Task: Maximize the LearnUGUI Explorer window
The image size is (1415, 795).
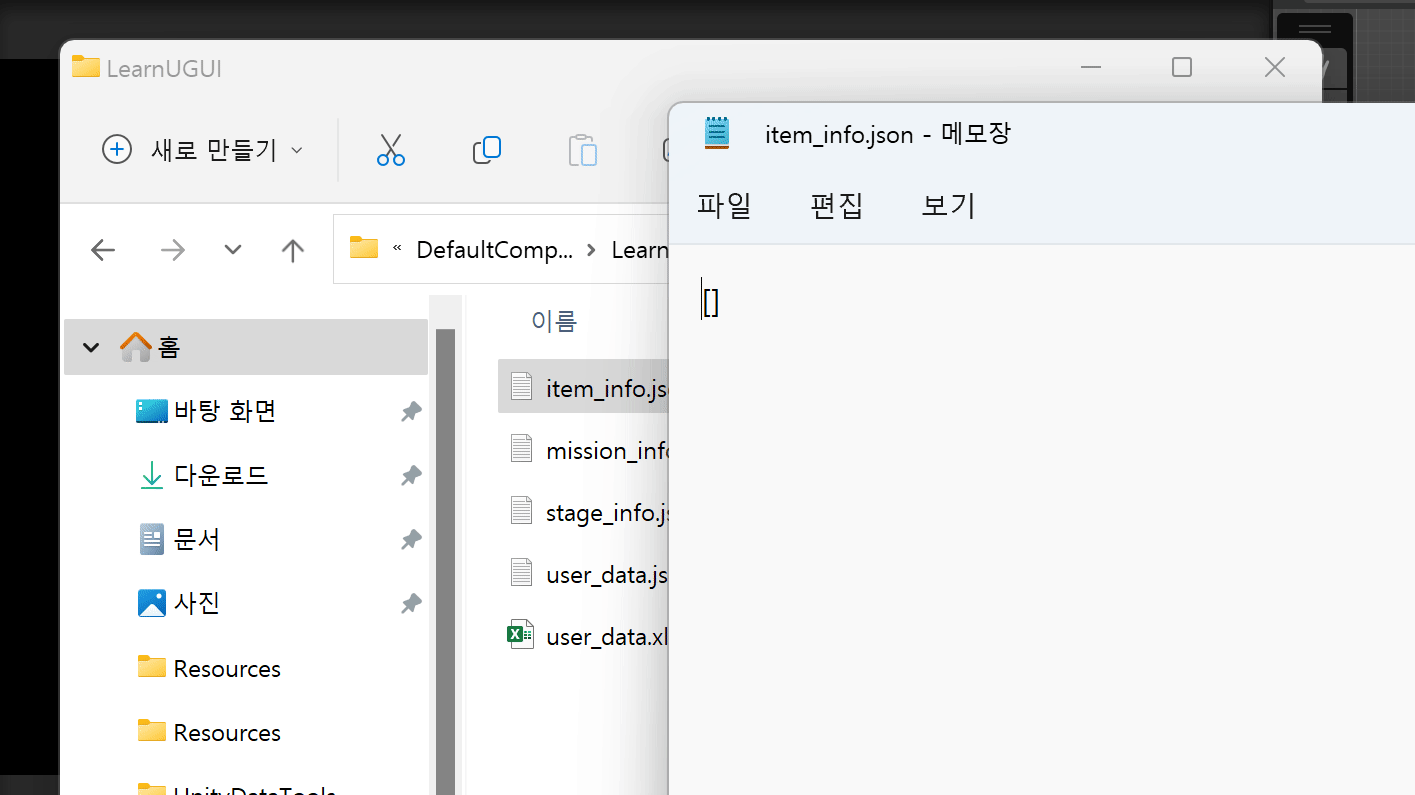Action: click(x=1182, y=67)
